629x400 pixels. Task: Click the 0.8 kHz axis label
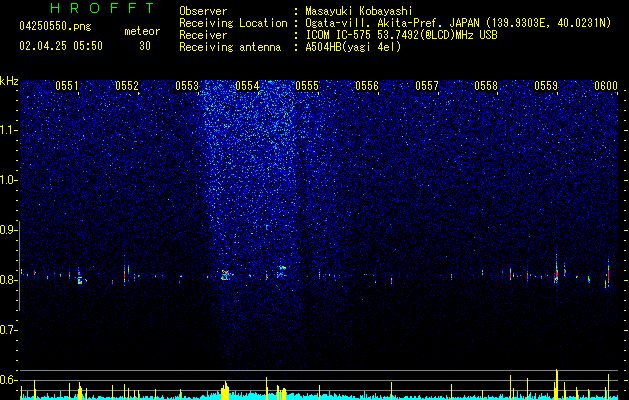point(8,280)
